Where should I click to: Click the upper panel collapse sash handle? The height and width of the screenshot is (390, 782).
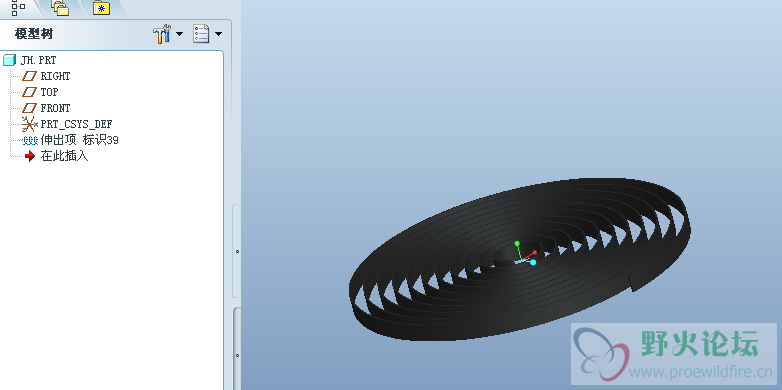(237, 251)
